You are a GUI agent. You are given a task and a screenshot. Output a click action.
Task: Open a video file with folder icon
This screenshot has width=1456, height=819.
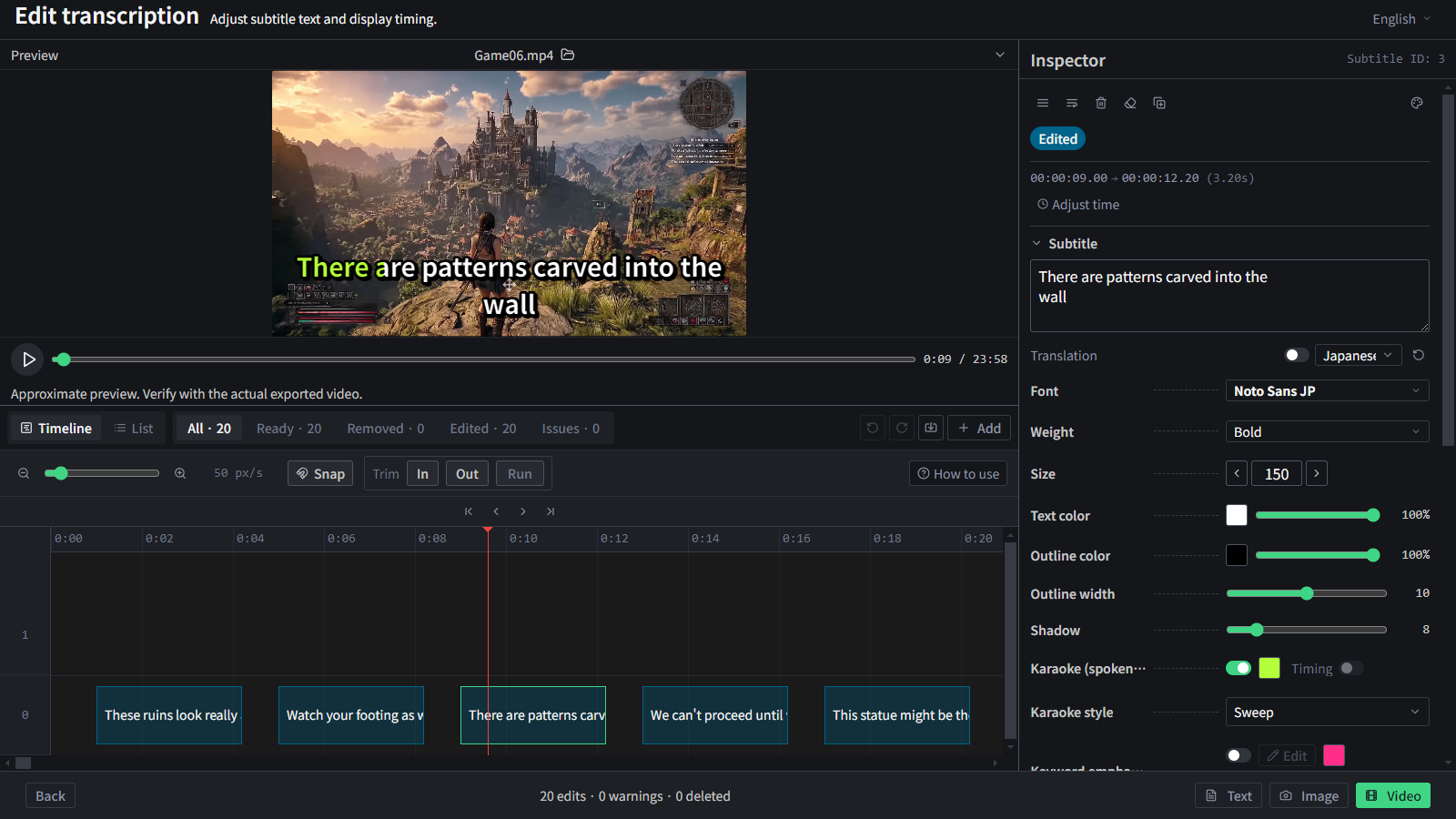point(568,55)
